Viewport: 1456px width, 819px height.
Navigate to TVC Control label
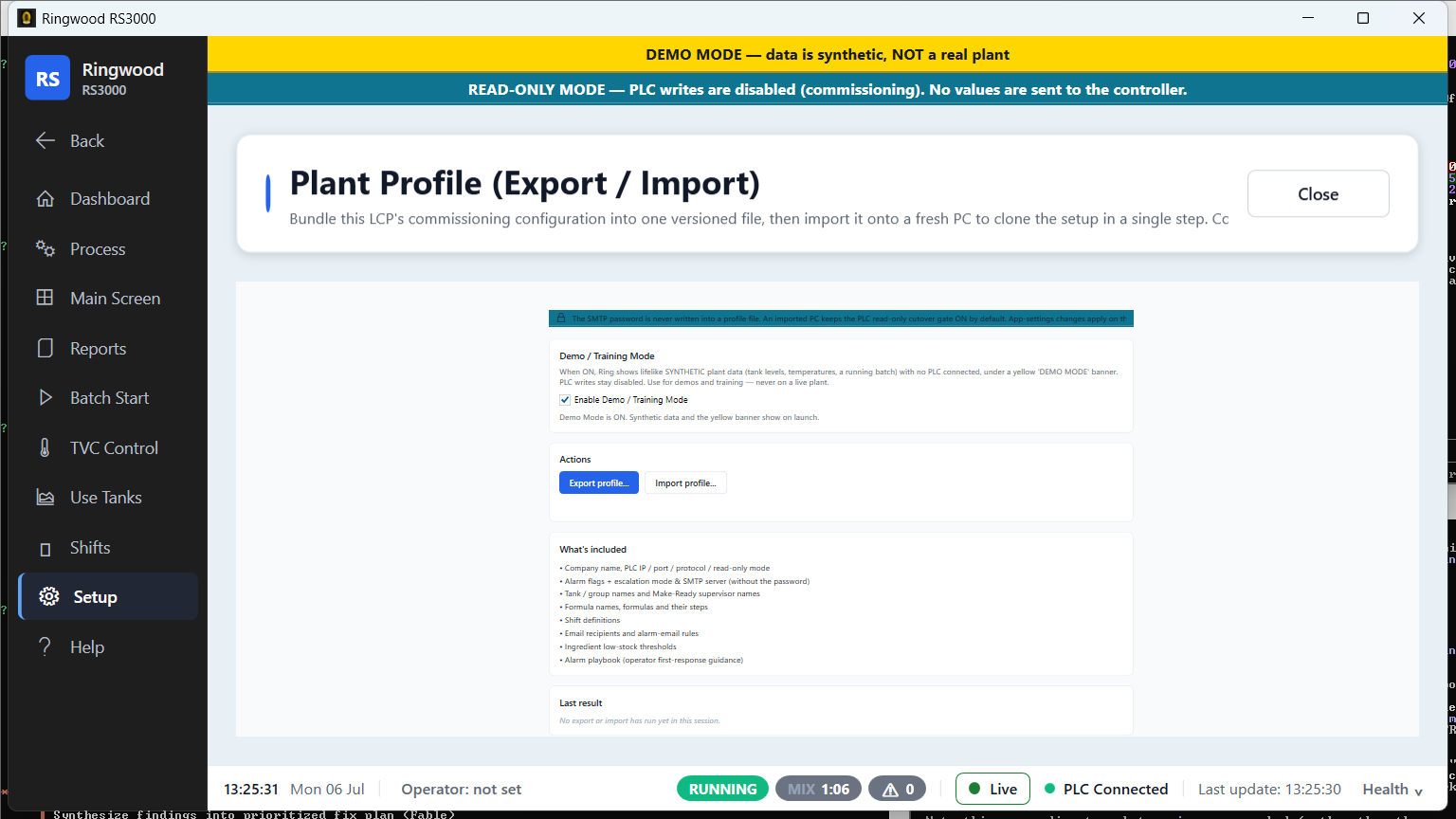click(x=115, y=447)
